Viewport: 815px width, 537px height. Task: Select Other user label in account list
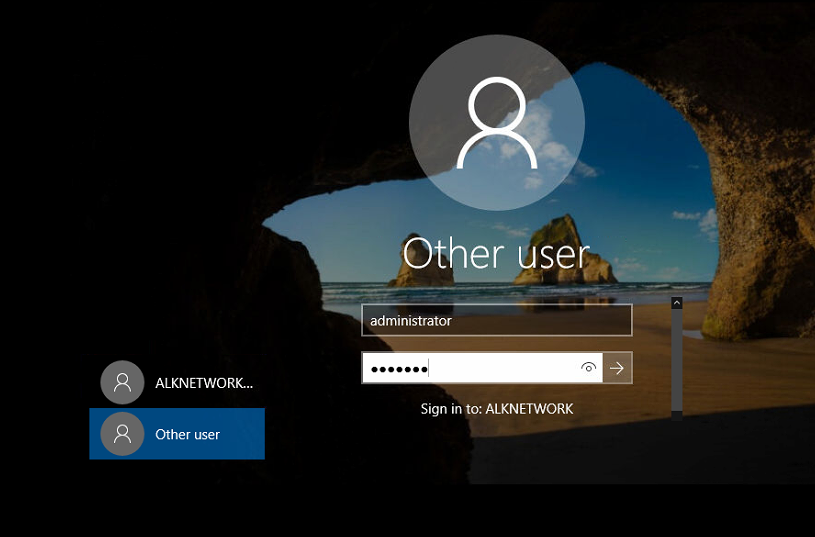pyautogui.click(x=187, y=434)
